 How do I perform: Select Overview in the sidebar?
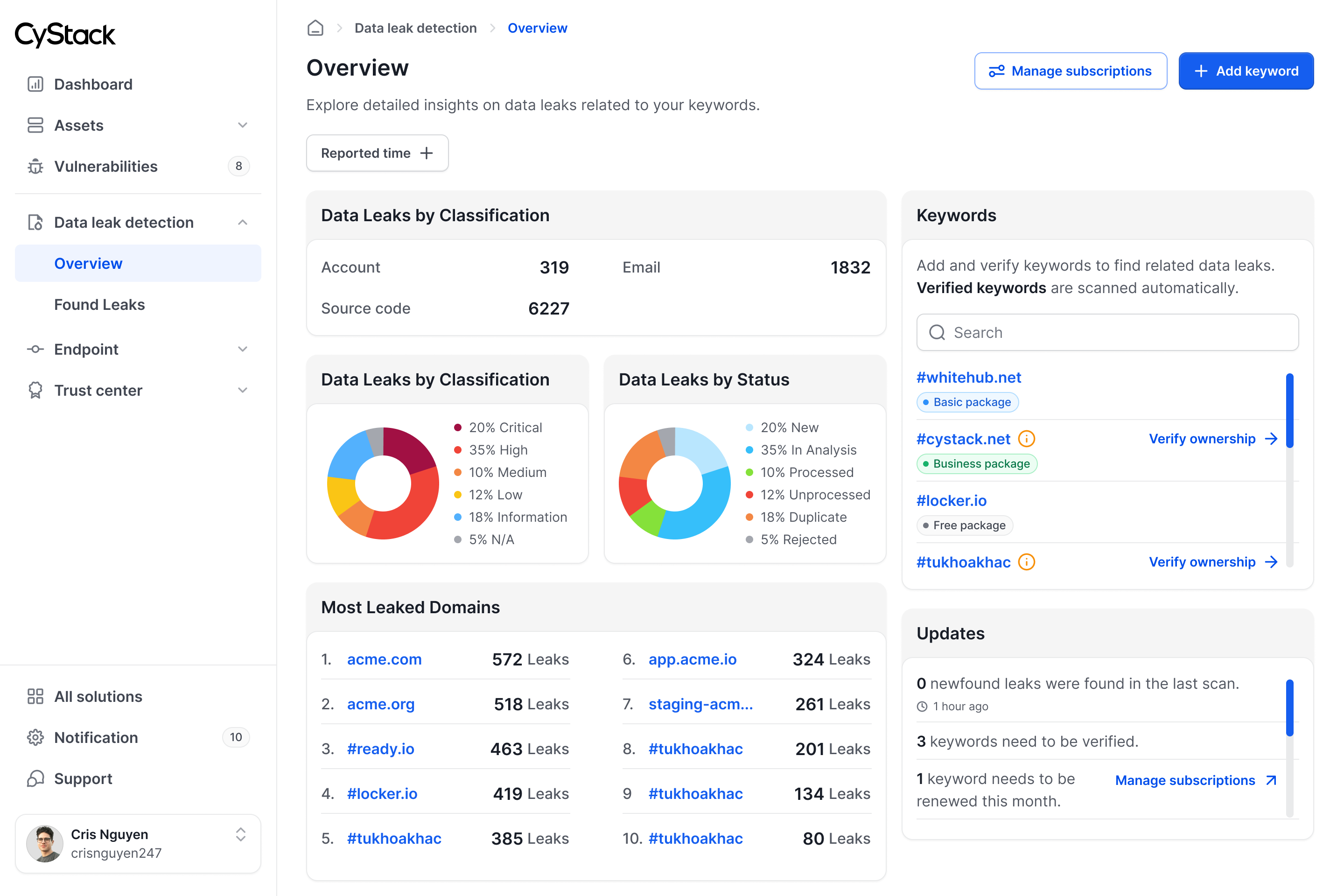click(89, 263)
